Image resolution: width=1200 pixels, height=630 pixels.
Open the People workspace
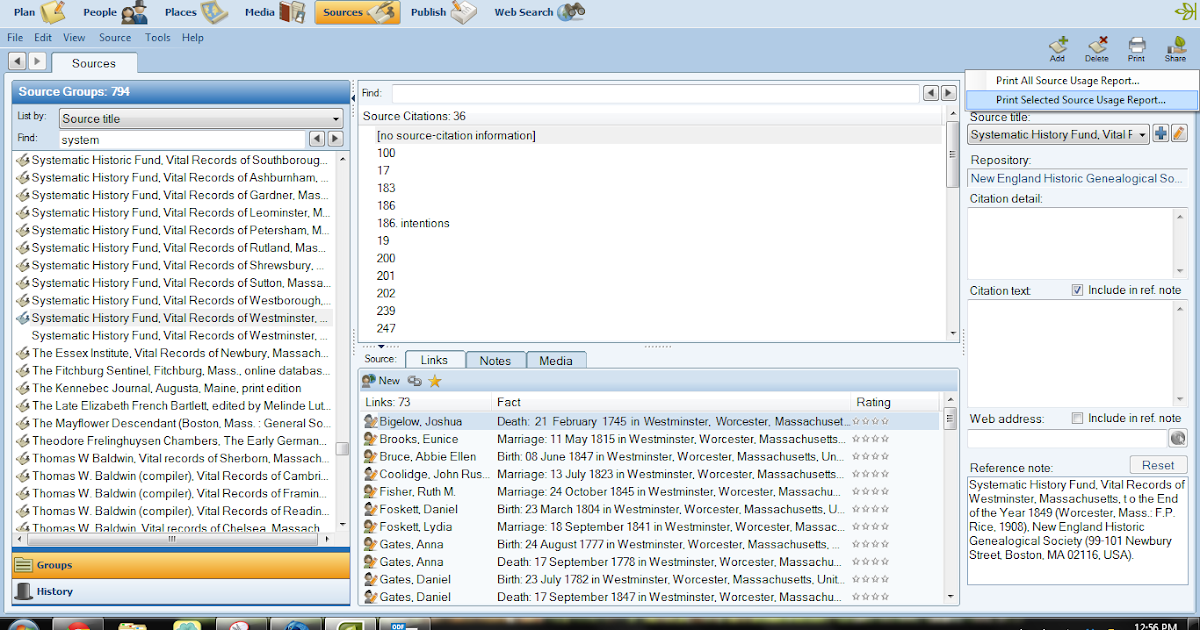[116, 12]
